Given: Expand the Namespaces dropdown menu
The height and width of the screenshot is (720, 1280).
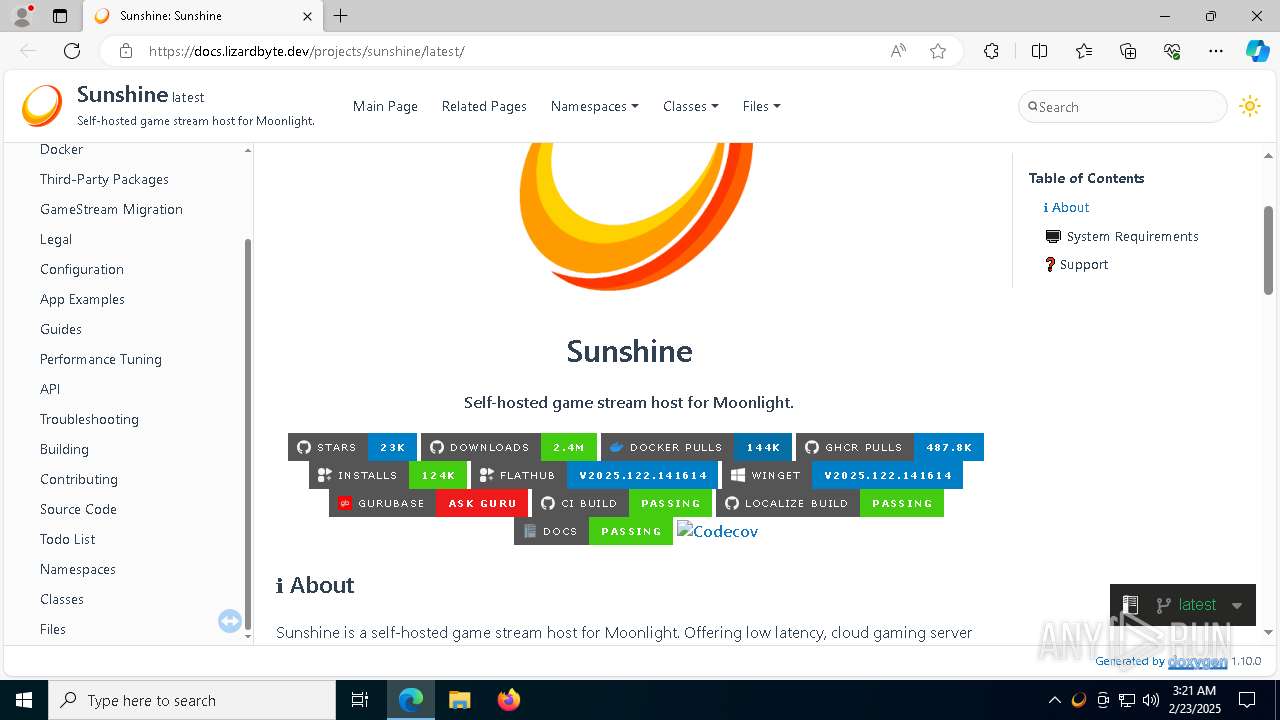Looking at the screenshot, I should point(594,106).
